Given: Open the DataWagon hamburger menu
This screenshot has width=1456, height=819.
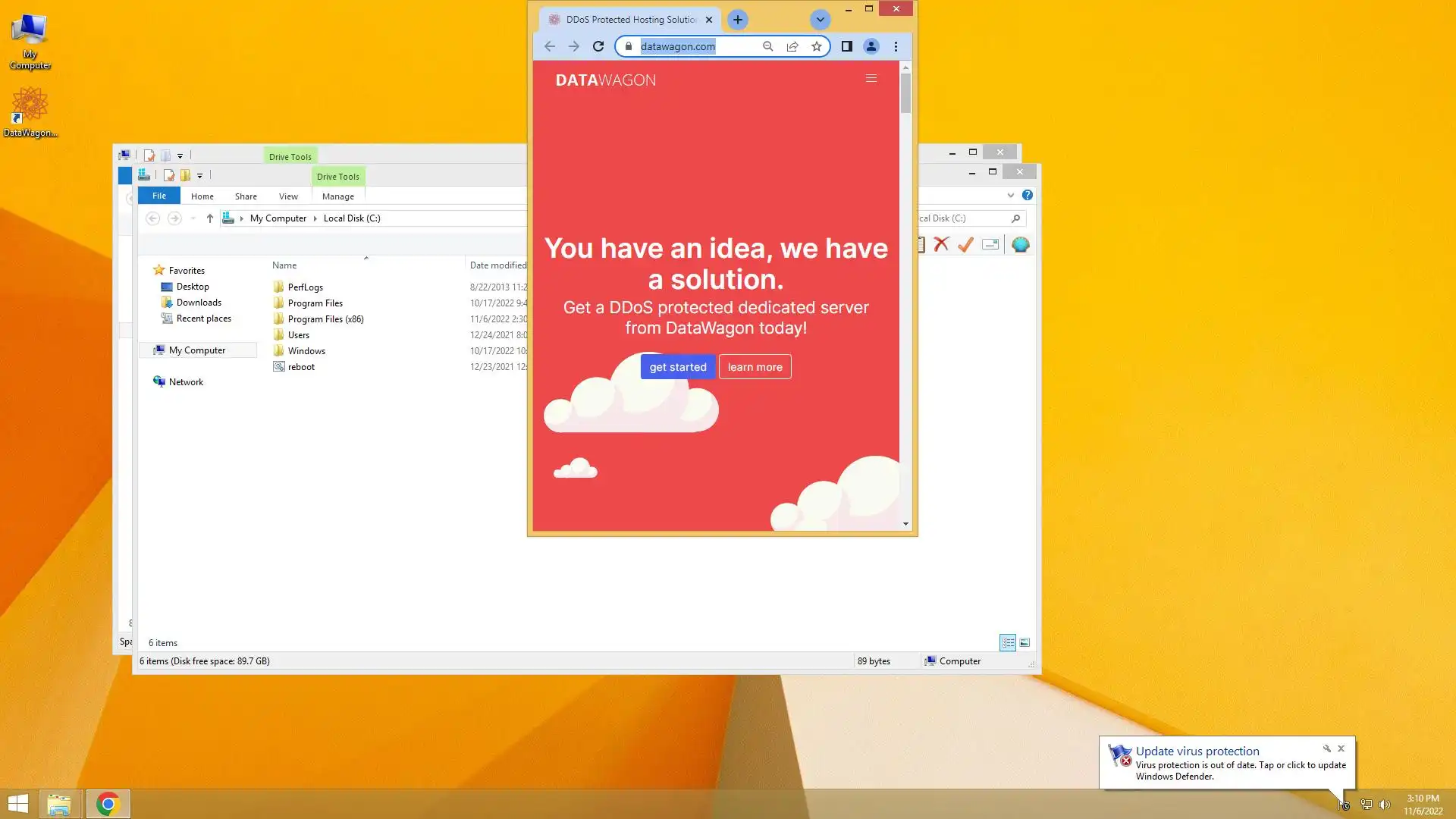Looking at the screenshot, I should pos(871,78).
